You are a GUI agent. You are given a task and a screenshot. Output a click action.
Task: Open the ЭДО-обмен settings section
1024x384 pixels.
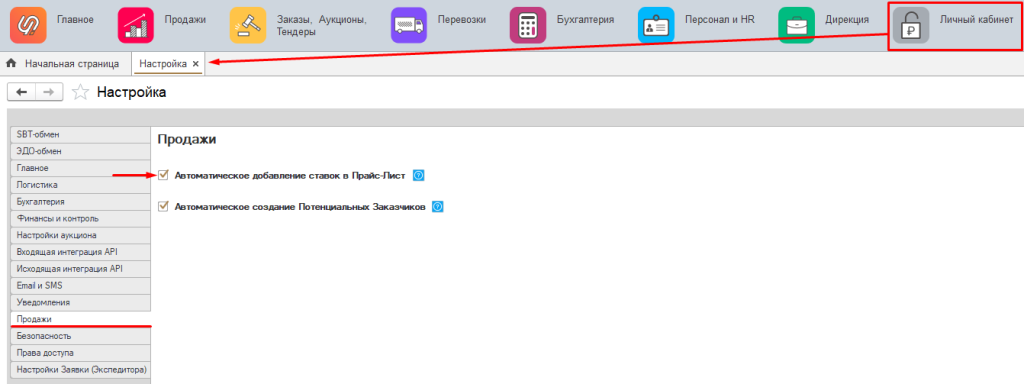(81, 152)
